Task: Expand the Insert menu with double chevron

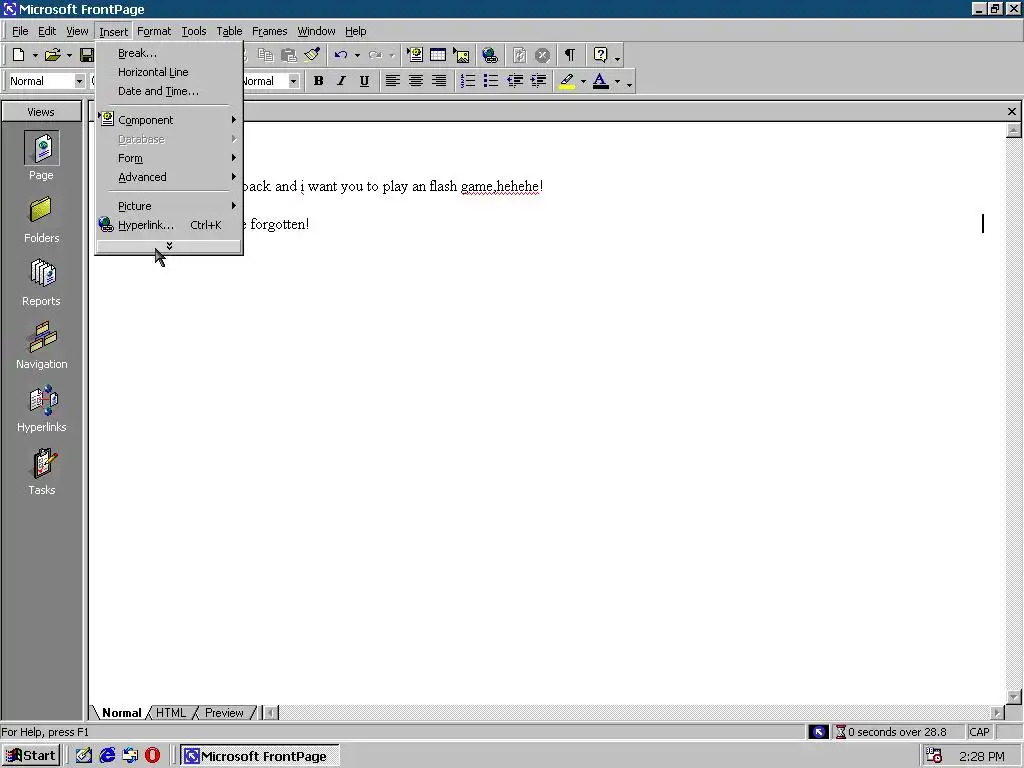Action: [x=169, y=246]
